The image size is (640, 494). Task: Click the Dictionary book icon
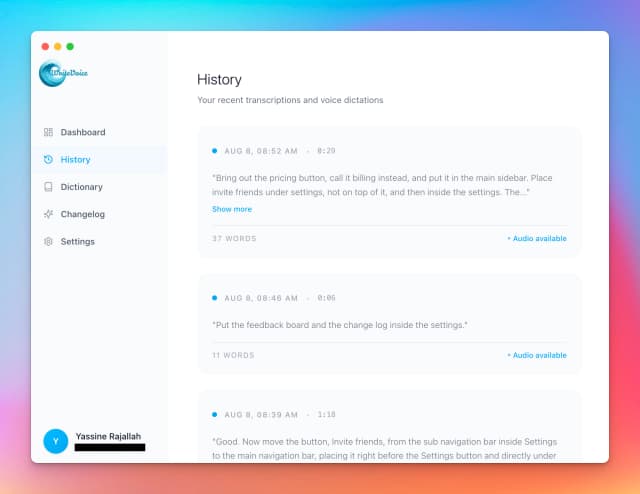pyautogui.click(x=48, y=187)
